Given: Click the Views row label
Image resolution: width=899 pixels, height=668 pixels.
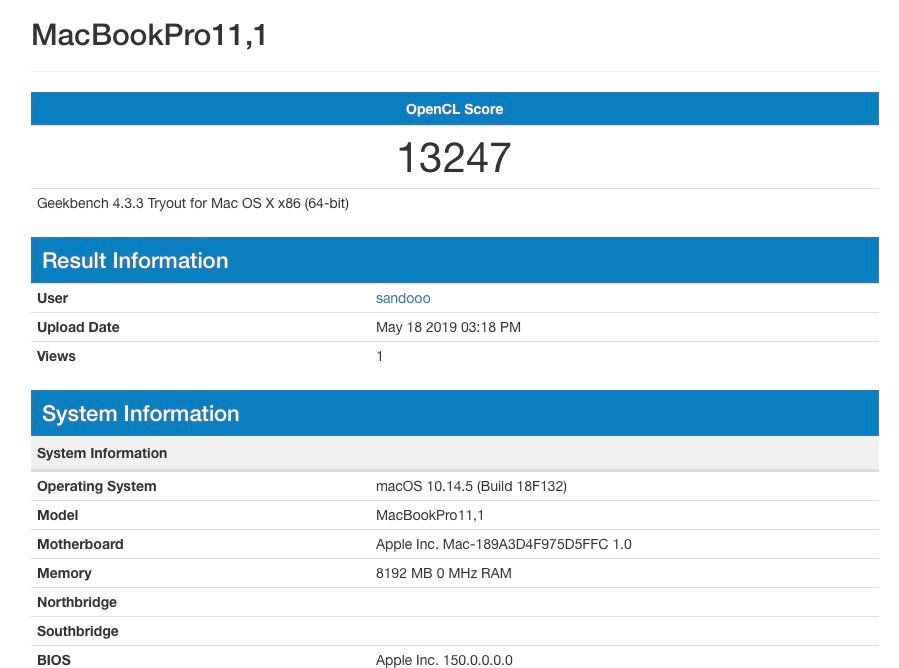Looking at the screenshot, I should tap(56, 356).
